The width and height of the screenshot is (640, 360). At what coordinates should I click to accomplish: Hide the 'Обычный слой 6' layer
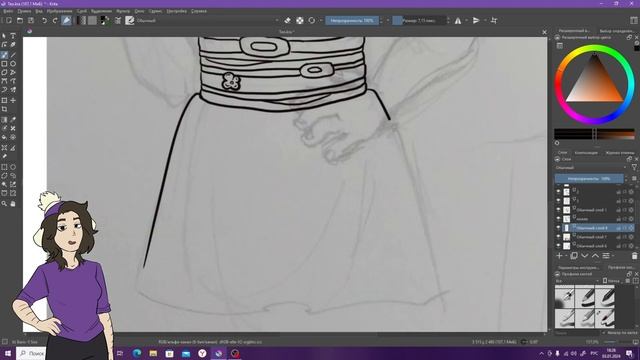558,246
